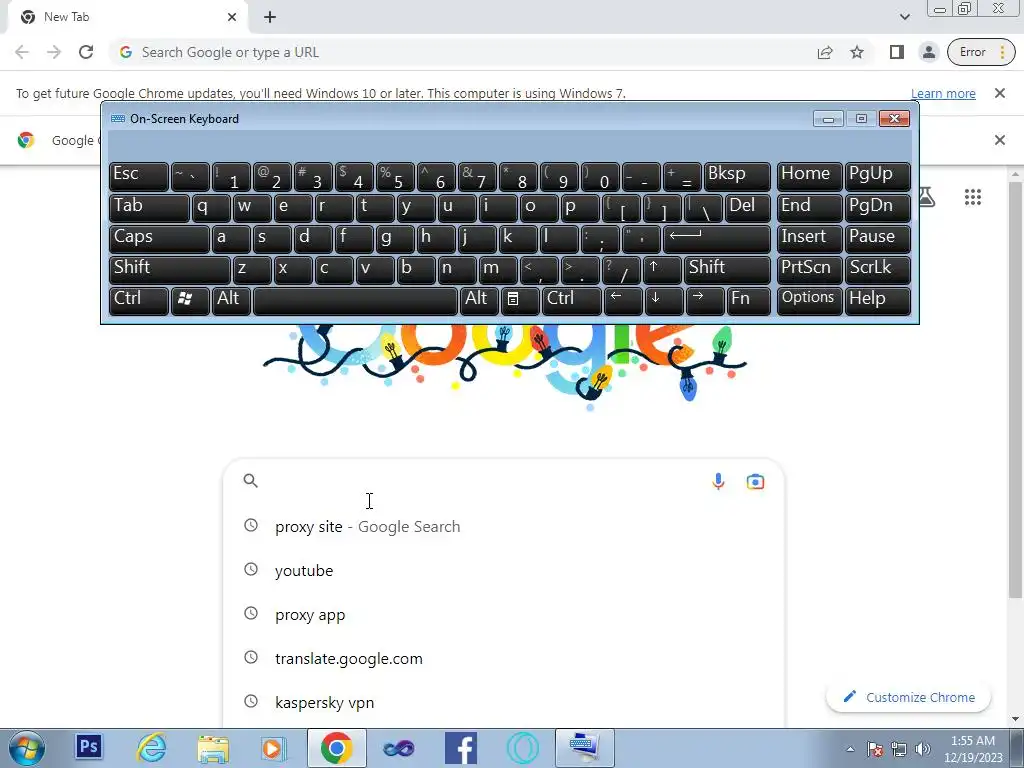Click the Error update button
The image size is (1024, 768).
point(981,52)
